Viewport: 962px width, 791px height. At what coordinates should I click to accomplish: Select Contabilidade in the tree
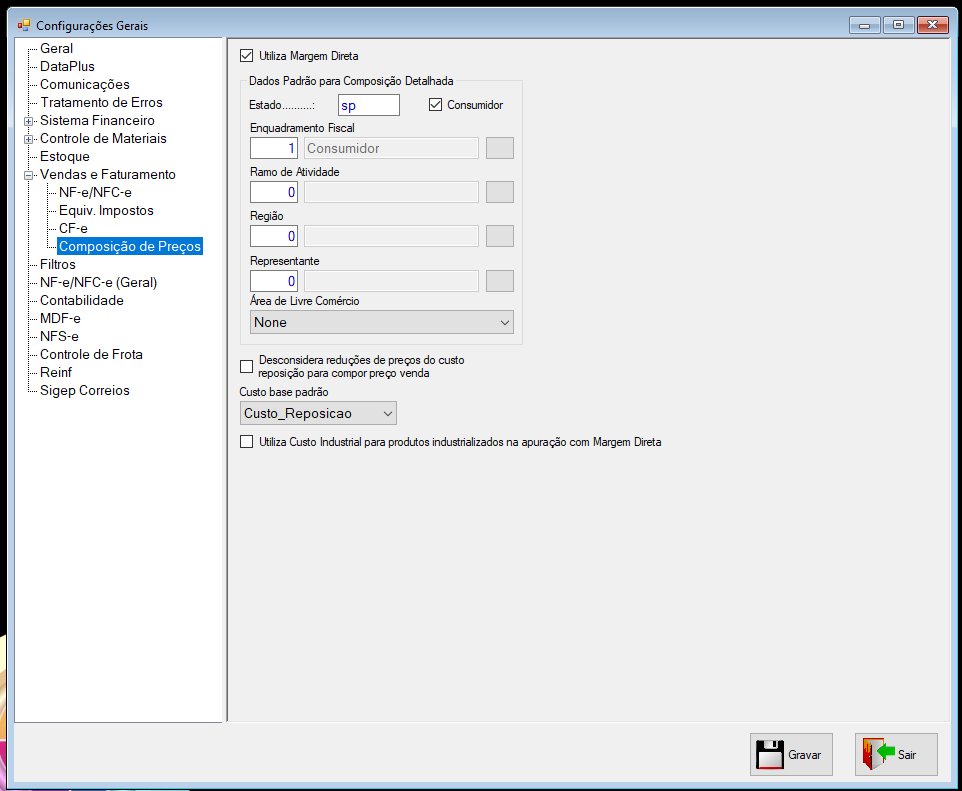point(82,300)
